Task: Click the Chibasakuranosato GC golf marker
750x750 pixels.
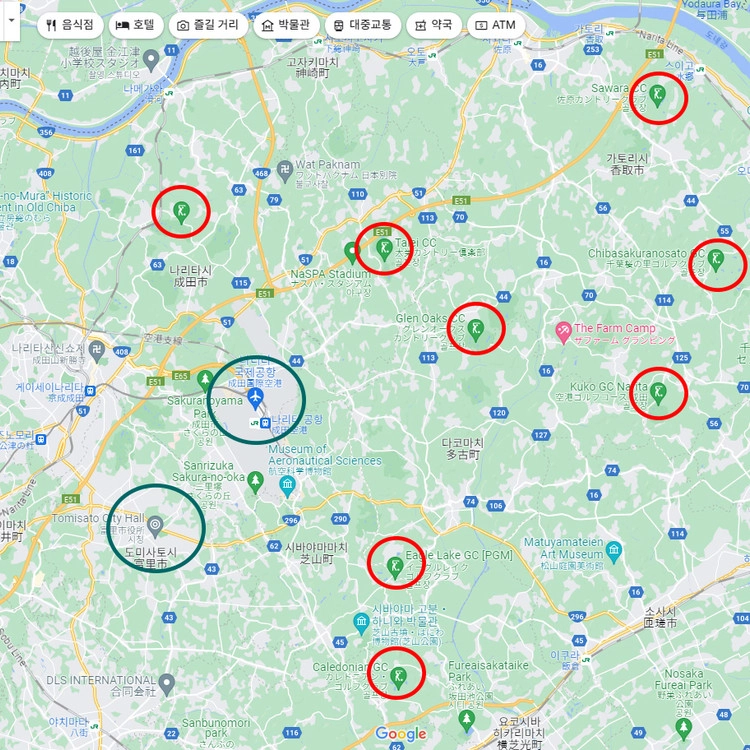Action: pyautogui.click(x=716, y=261)
